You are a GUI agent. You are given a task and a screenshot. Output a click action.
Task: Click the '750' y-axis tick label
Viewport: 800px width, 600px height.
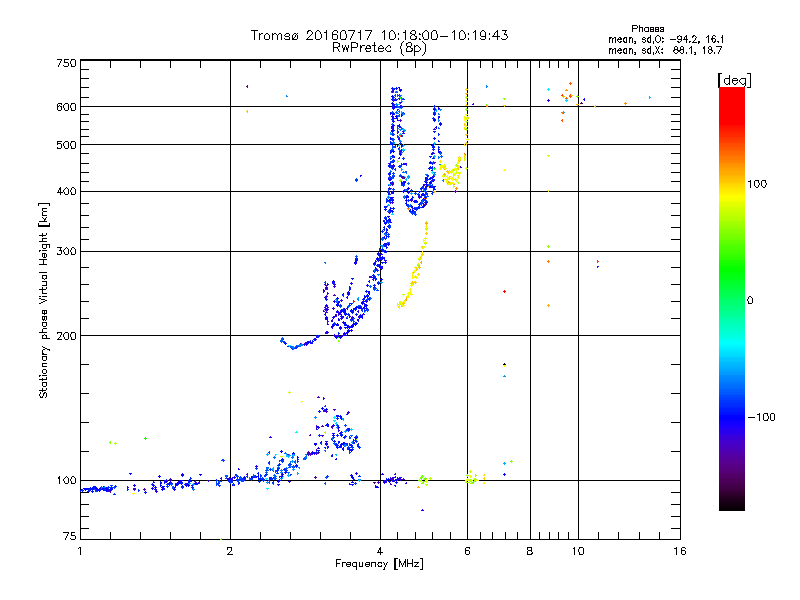tap(66, 63)
